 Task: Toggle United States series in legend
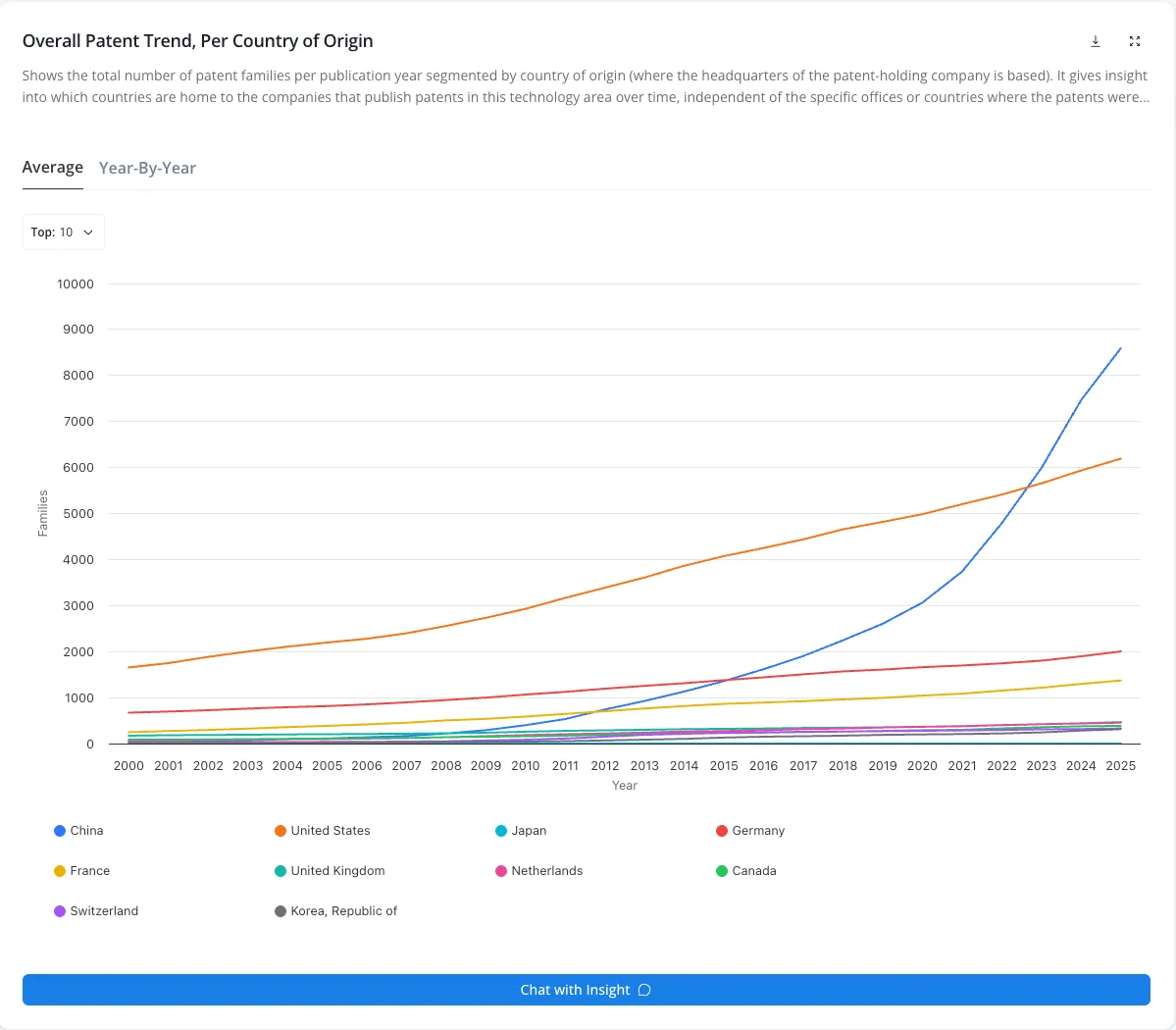[x=323, y=831]
